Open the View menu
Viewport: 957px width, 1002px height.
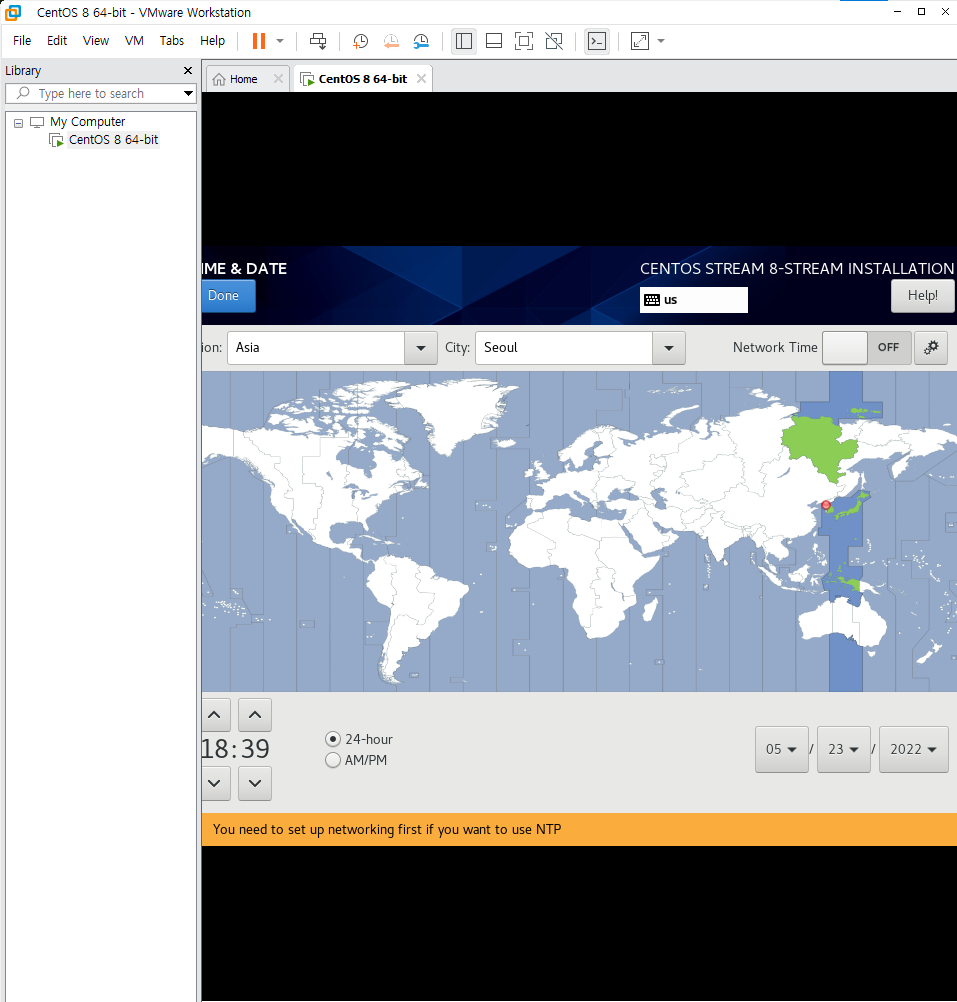pos(96,41)
